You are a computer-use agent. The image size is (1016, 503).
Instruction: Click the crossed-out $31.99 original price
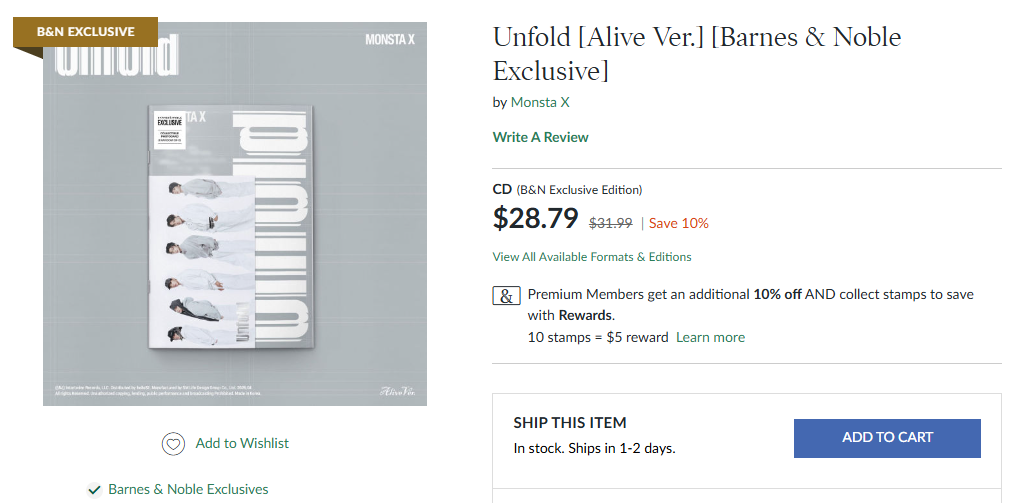point(610,223)
